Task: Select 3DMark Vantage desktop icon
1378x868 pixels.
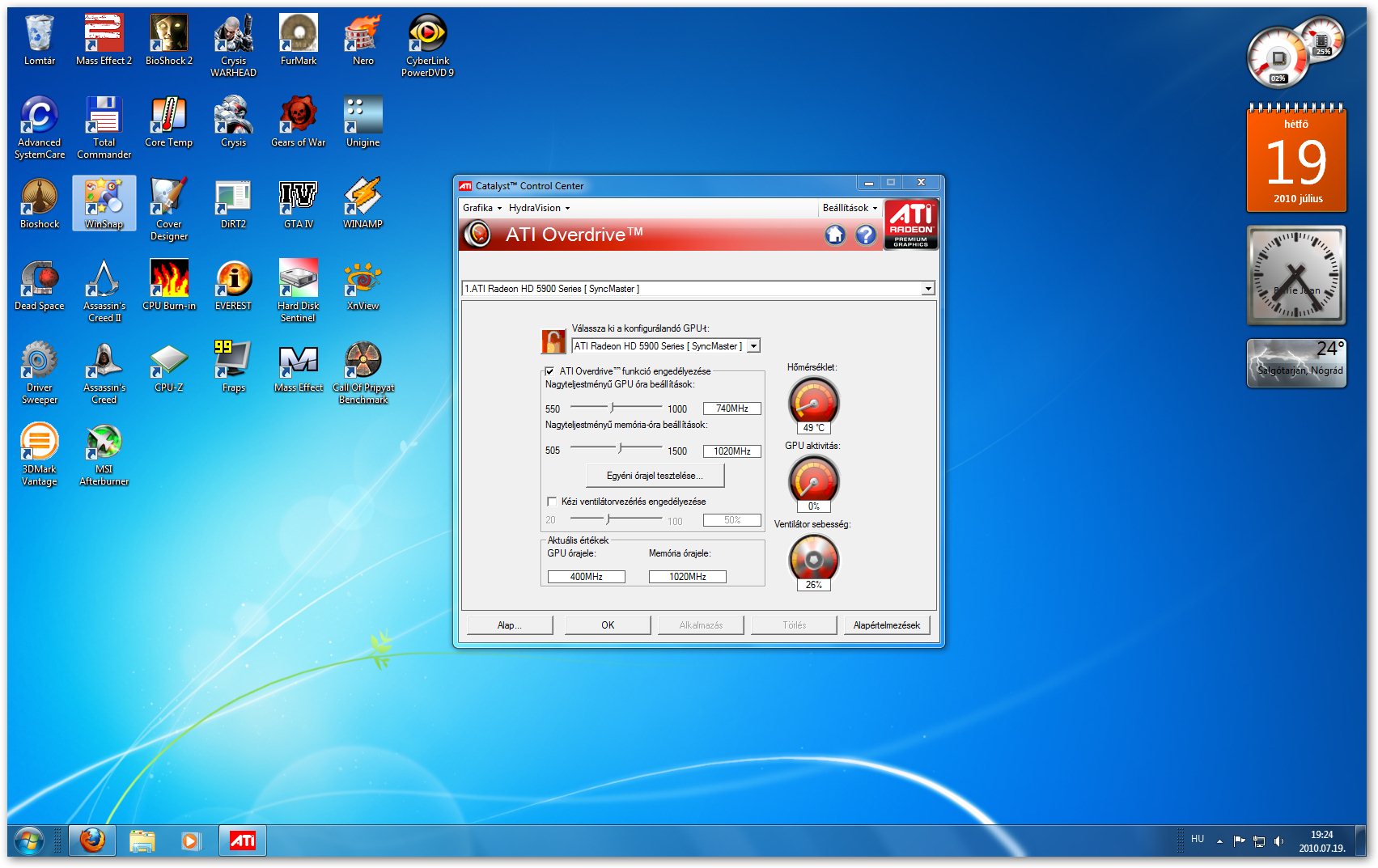Action: pyautogui.click(x=39, y=455)
